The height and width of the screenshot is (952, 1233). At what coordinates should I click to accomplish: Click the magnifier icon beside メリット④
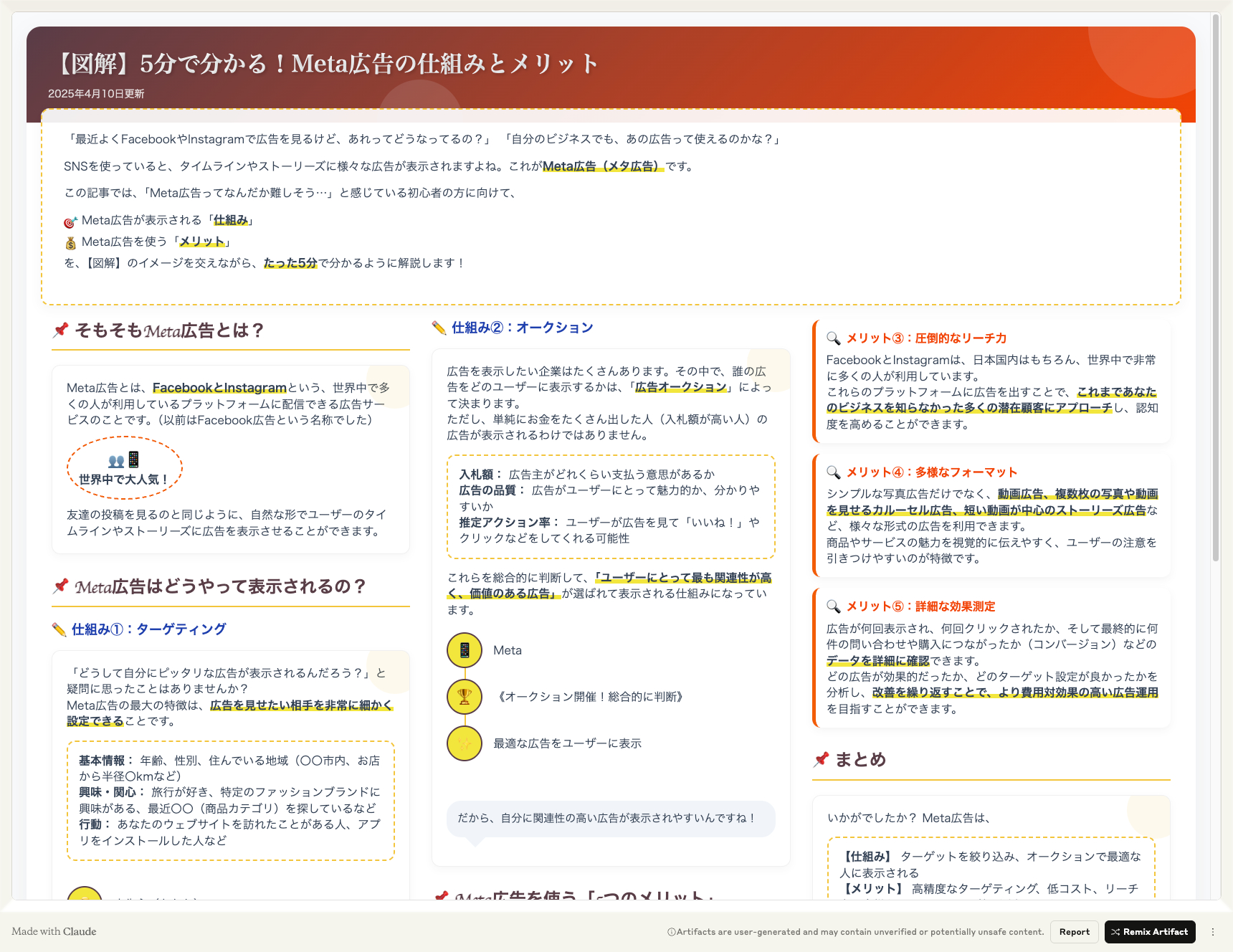click(833, 472)
